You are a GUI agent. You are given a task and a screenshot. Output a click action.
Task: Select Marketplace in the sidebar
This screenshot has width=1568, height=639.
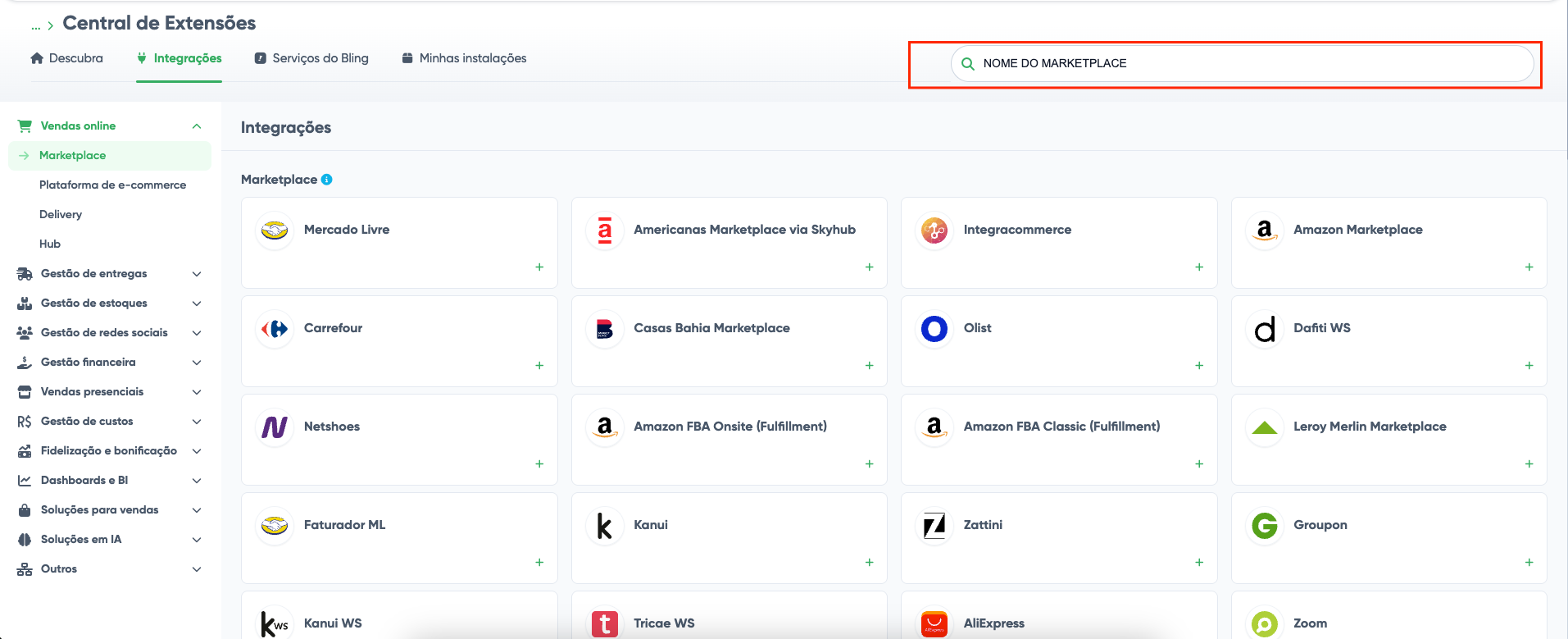[x=110, y=156]
